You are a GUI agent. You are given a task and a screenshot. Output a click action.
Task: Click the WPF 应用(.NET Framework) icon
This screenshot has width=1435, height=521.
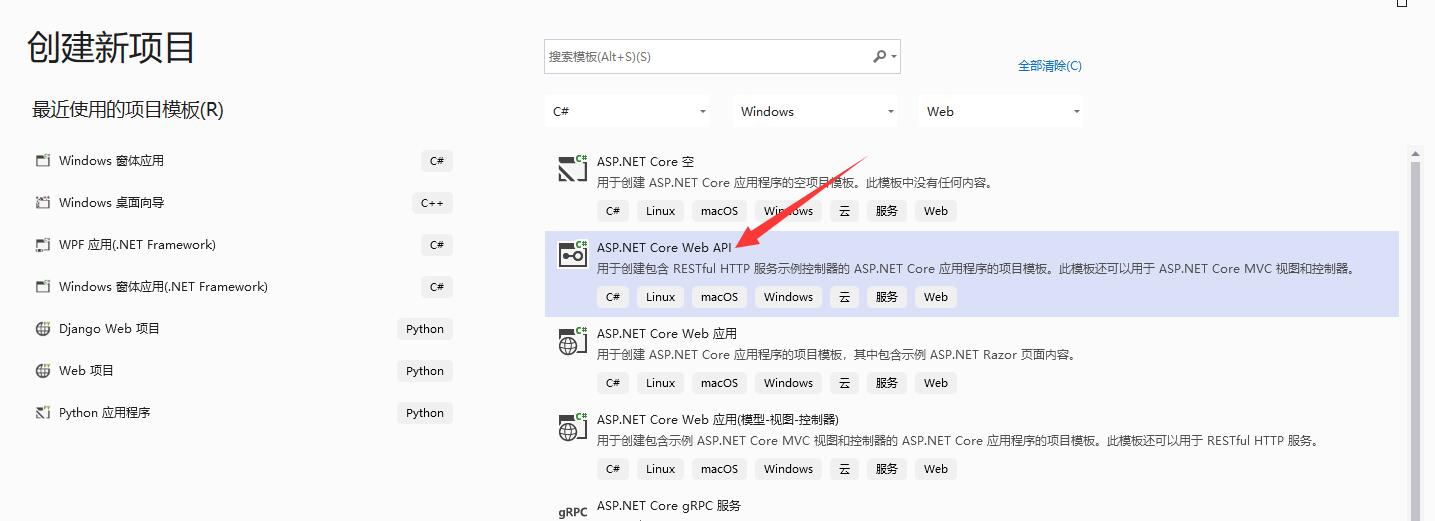click(43, 245)
